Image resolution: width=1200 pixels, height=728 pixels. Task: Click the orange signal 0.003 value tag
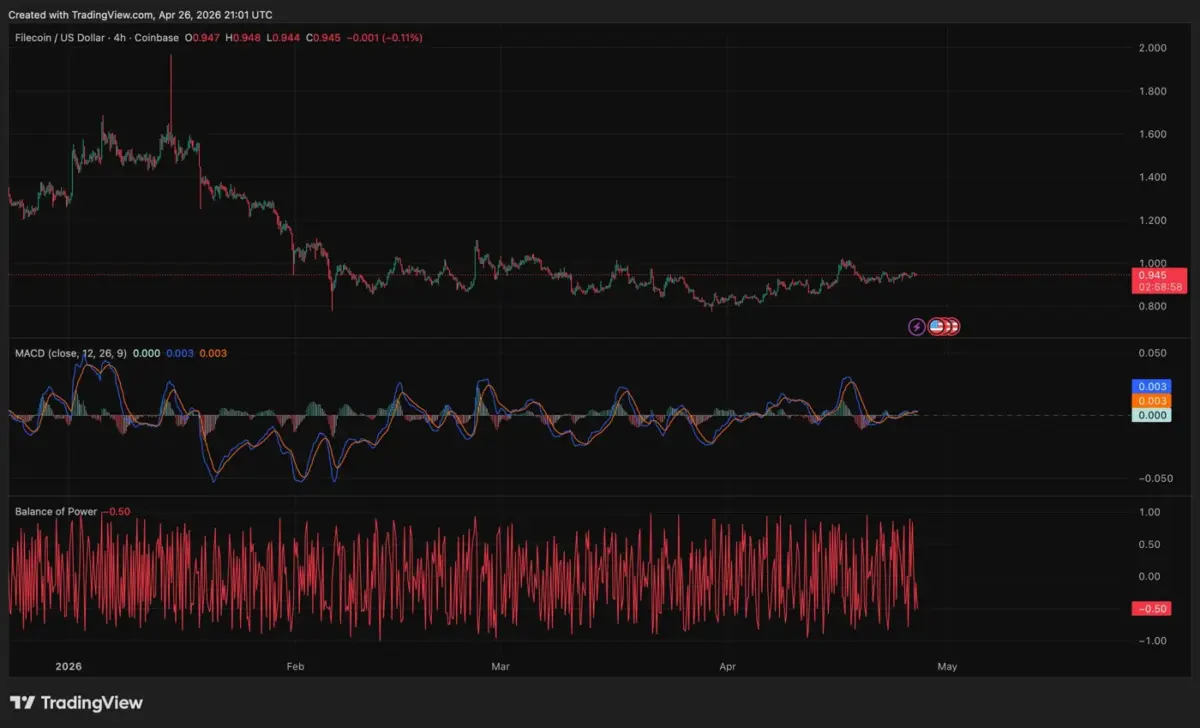1150,400
